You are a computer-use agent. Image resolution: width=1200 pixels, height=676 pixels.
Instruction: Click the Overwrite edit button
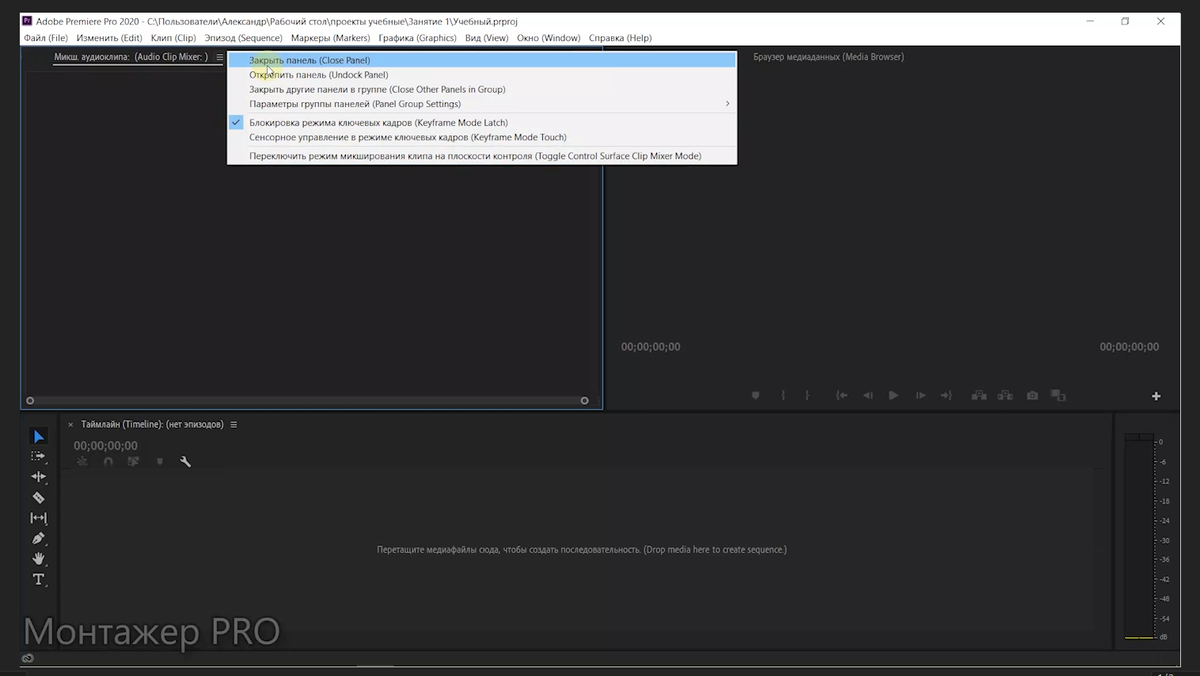(1005, 396)
